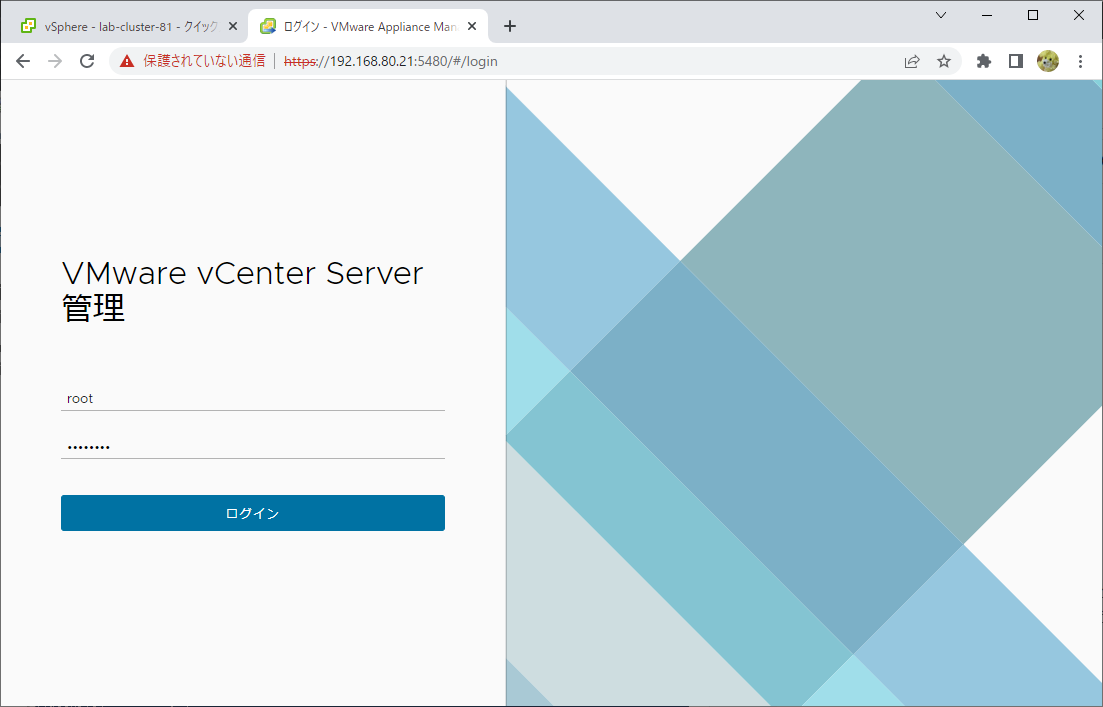Open a new browser tab
The height and width of the screenshot is (707, 1103).
pos(510,27)
